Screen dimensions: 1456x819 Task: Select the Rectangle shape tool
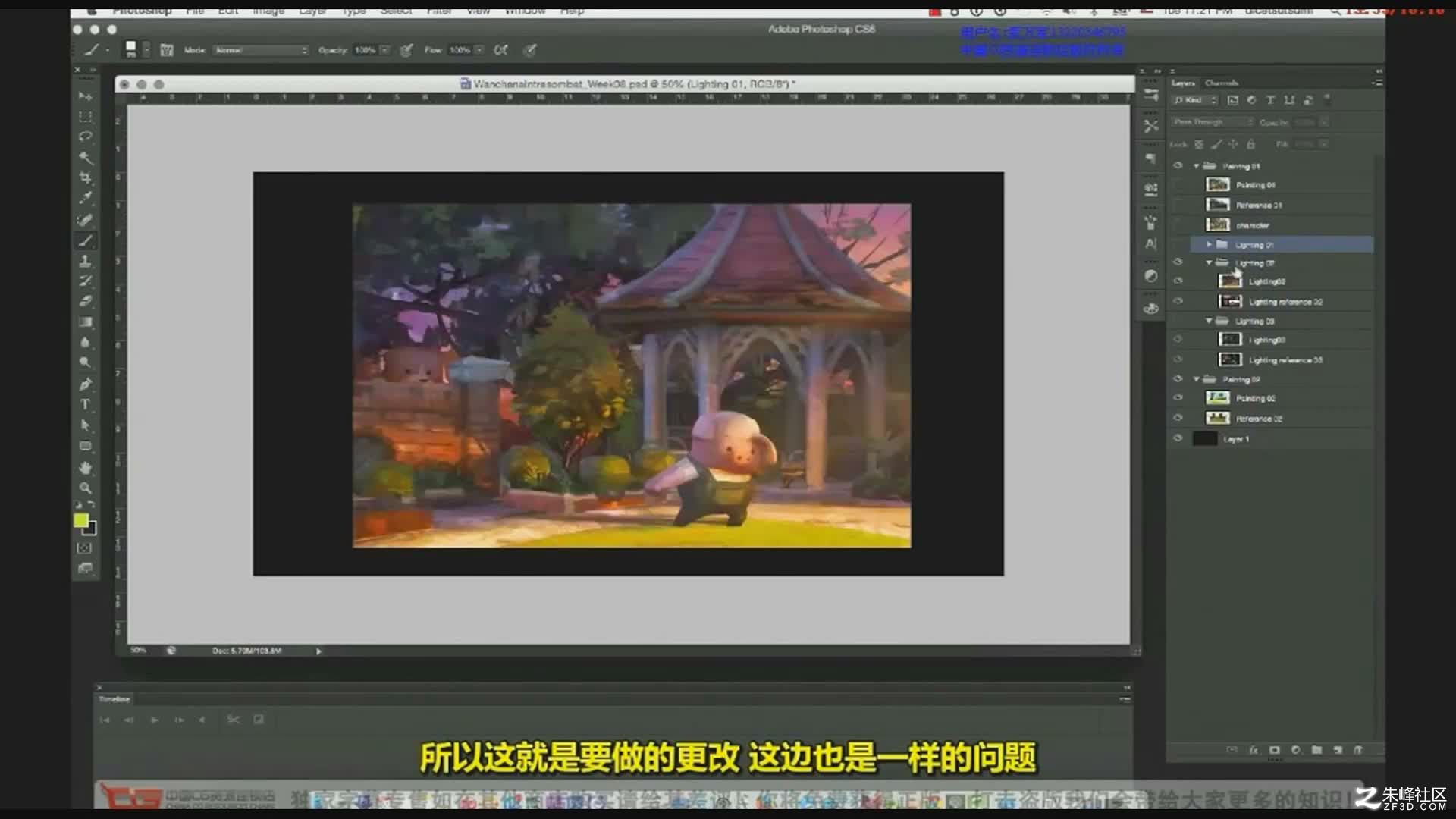tap(85, 446)
